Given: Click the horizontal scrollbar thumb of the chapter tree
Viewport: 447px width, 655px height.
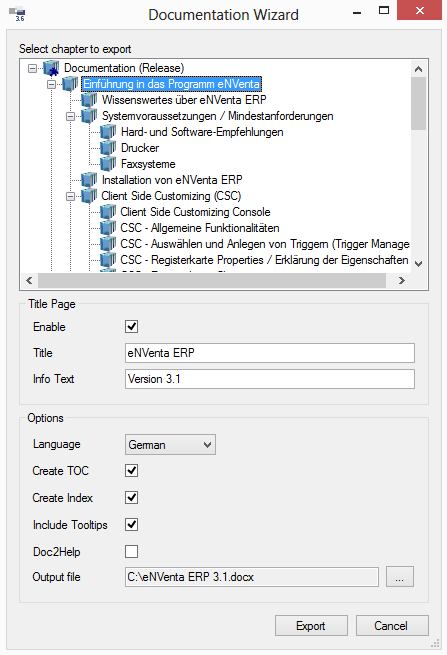Looking at the screenshot, I should pyautogui.click(x=212, y=280).
